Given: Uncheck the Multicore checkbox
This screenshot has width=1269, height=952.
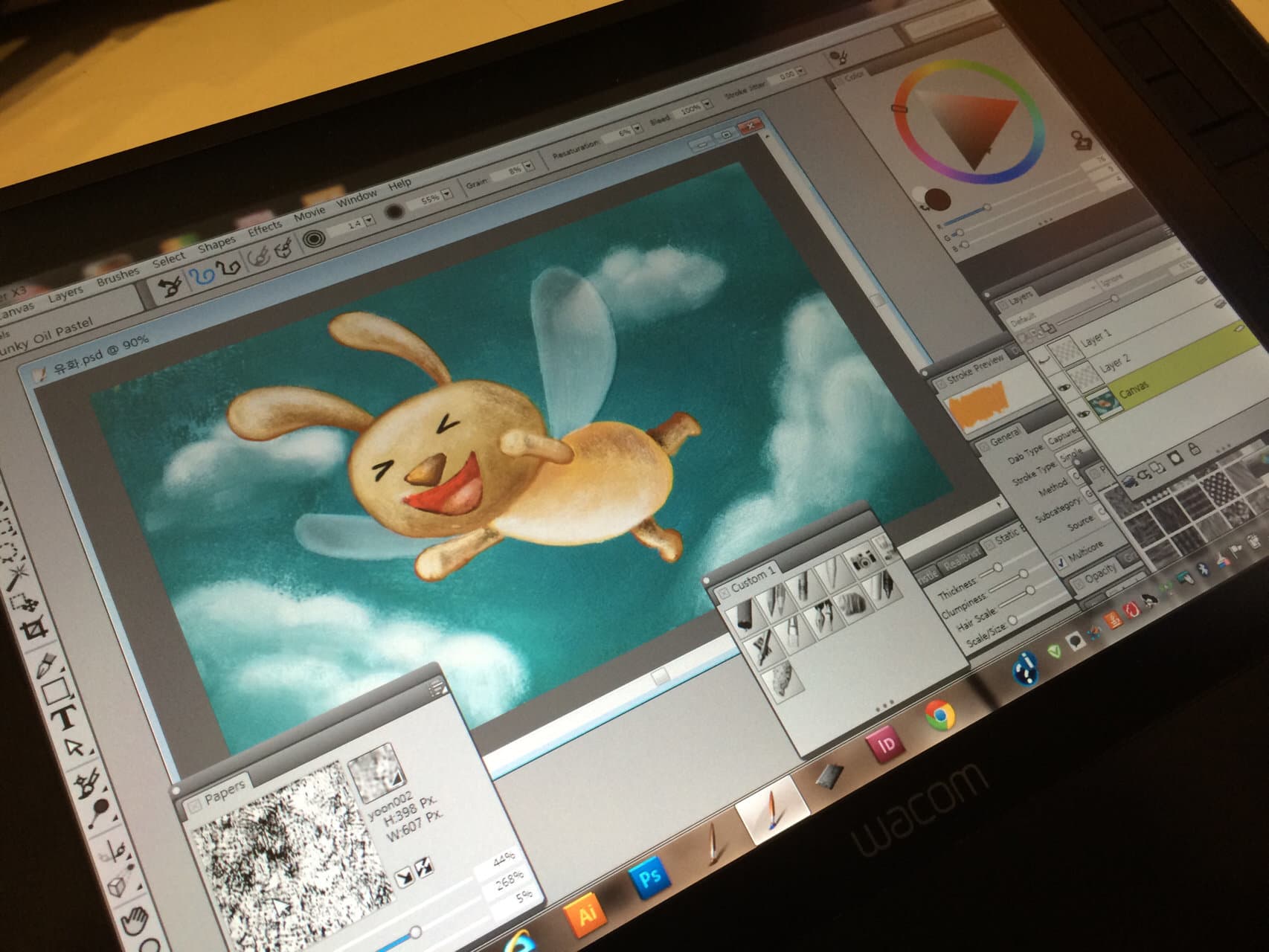Looking at the screenshot, I should pyautogui.click(x=1062, y=563).
